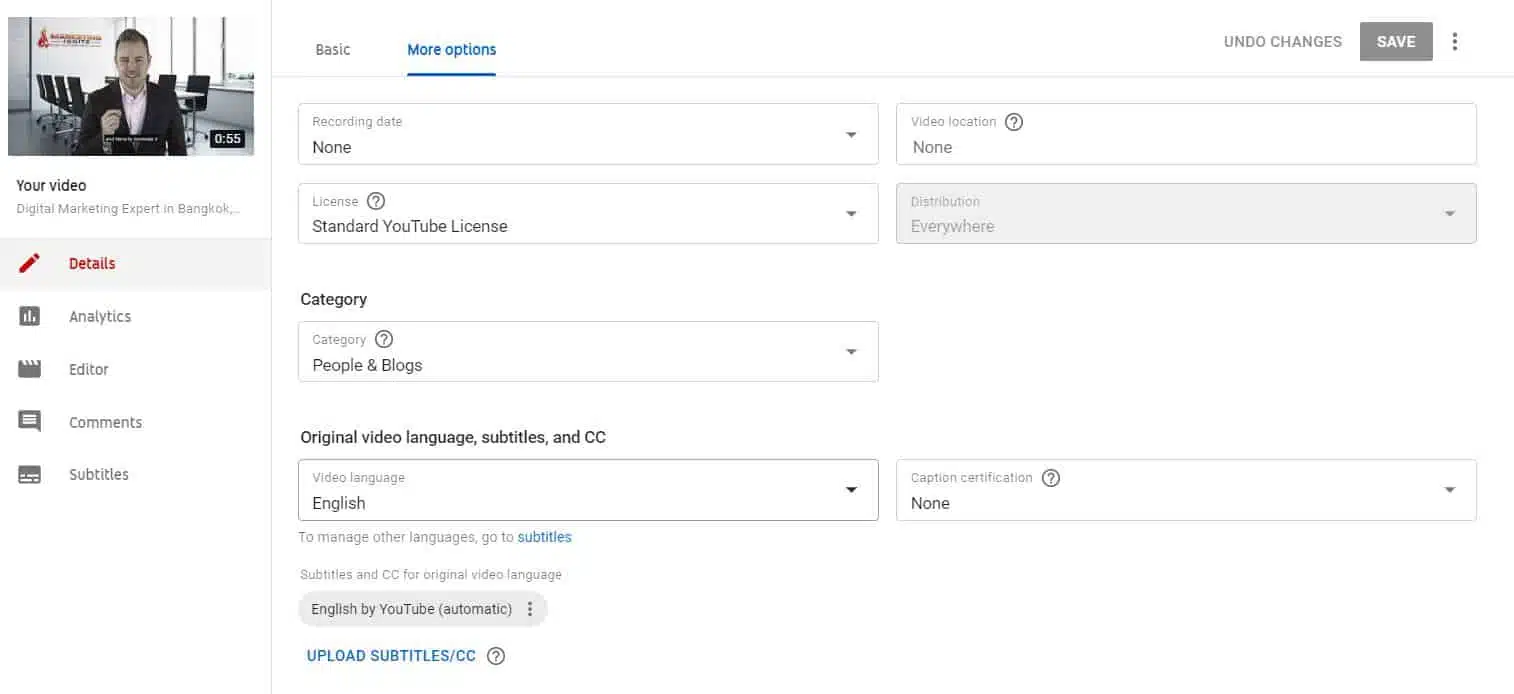Click the video thumbnail preview
This screenshot has height=694, width=1514.
coord(131,87)
